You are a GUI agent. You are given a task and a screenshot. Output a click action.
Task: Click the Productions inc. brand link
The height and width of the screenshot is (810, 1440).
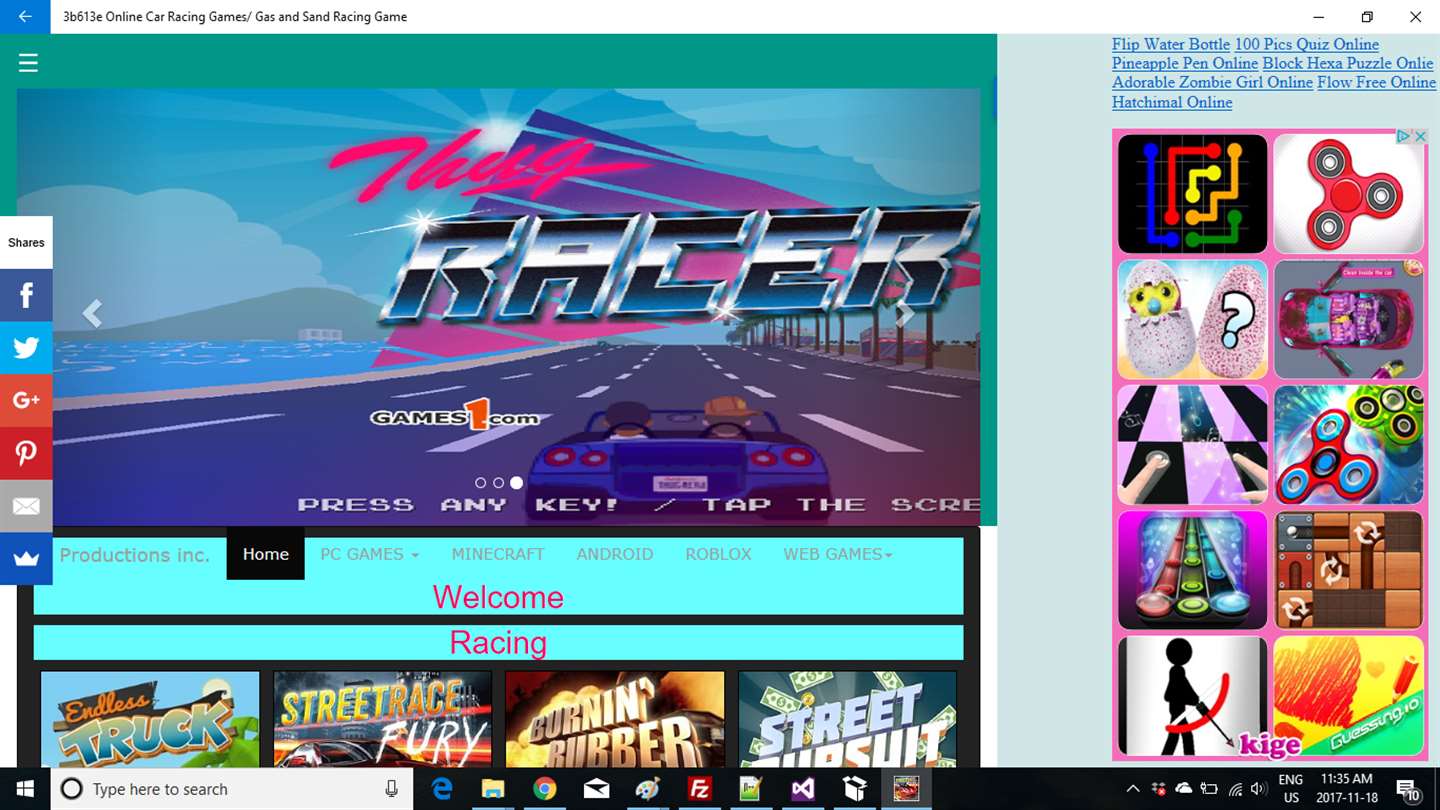click(135, 555)
